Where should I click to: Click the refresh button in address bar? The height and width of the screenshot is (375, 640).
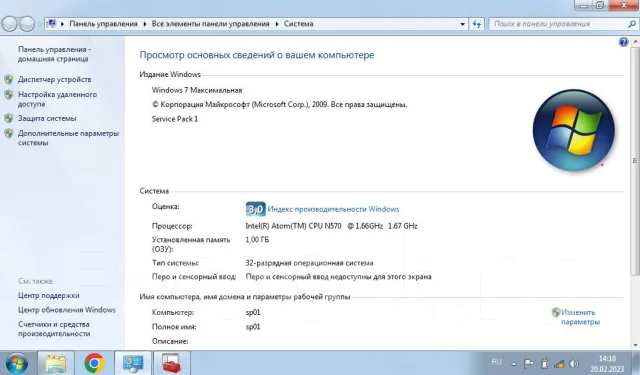click(476, 24)
